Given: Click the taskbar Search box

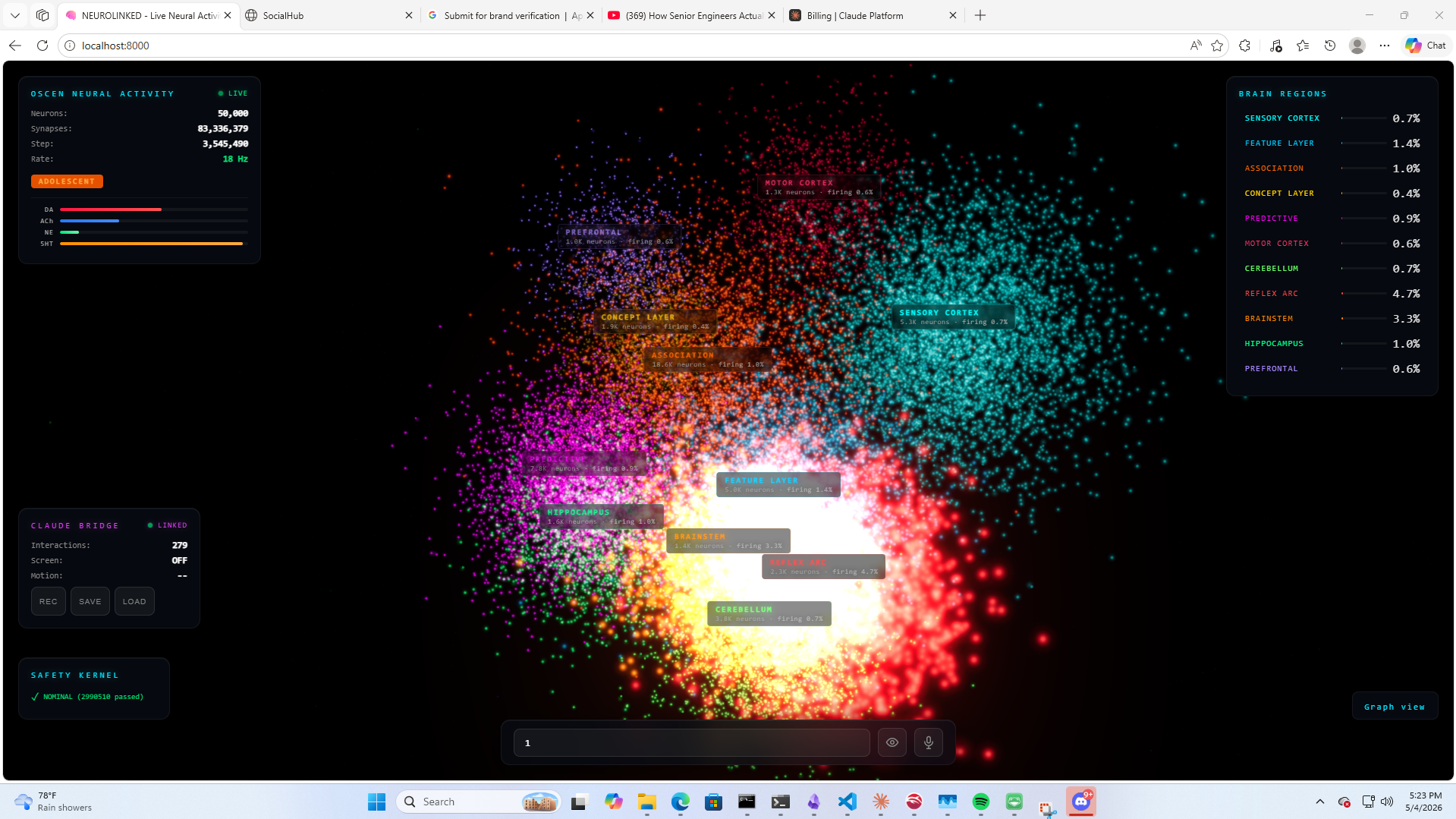Looking at the screenshot, I should [x=479, y=802].
